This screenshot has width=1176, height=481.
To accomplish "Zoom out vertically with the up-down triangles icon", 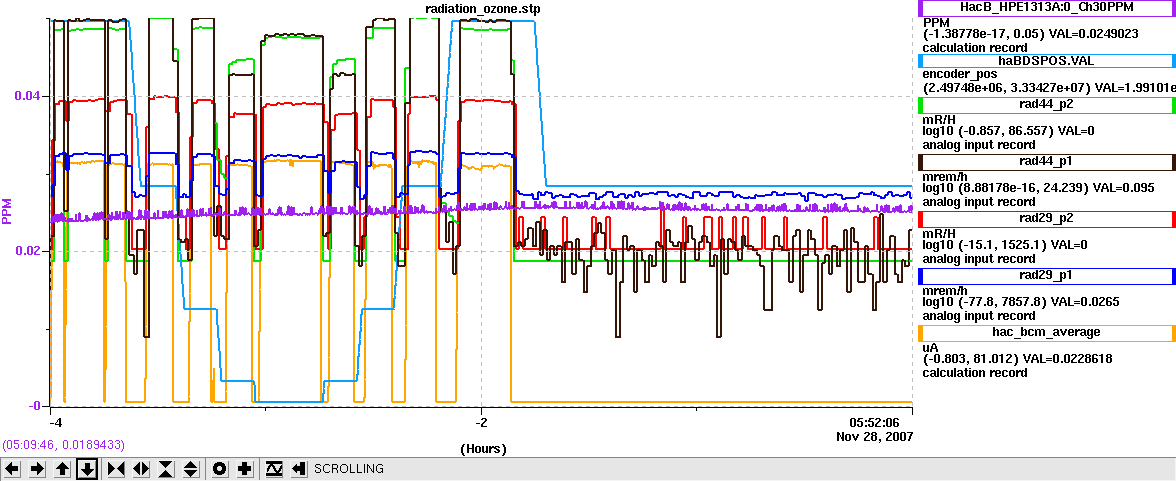I will coord(191,469).
